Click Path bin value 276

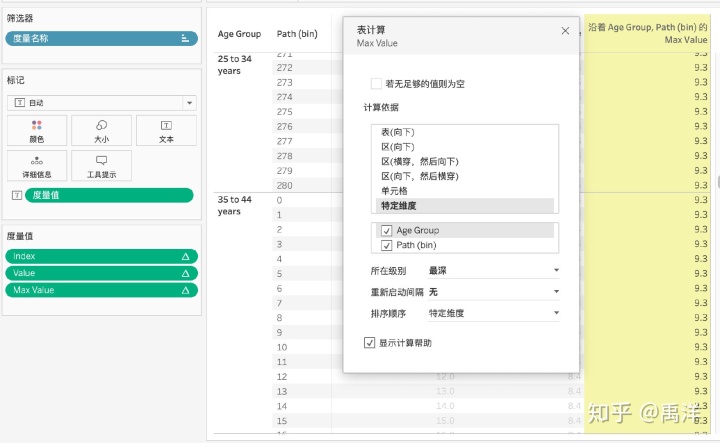[x=285, y=127]
